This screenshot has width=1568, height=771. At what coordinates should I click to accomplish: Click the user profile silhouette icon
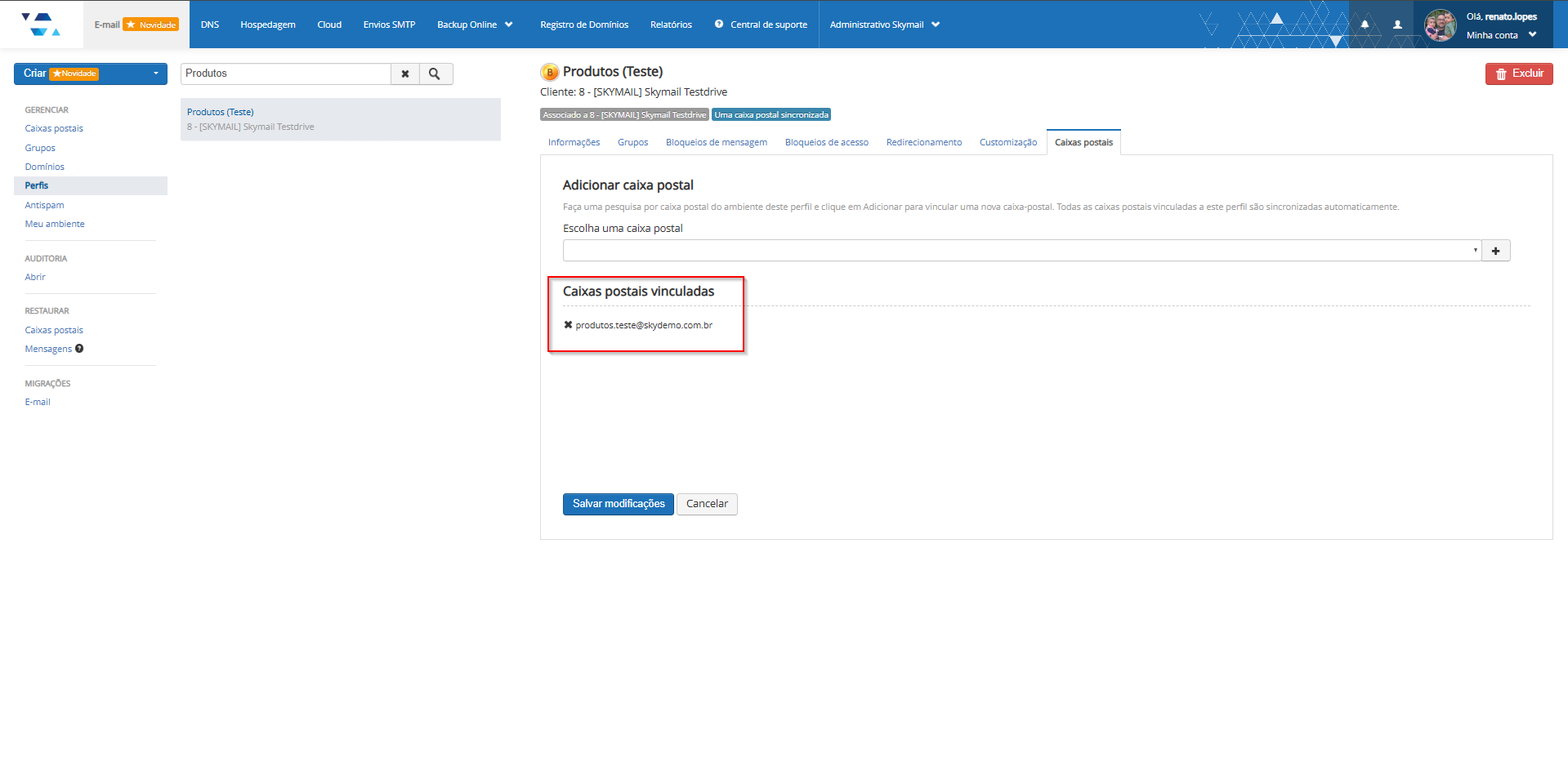[x=1397, y=25]
